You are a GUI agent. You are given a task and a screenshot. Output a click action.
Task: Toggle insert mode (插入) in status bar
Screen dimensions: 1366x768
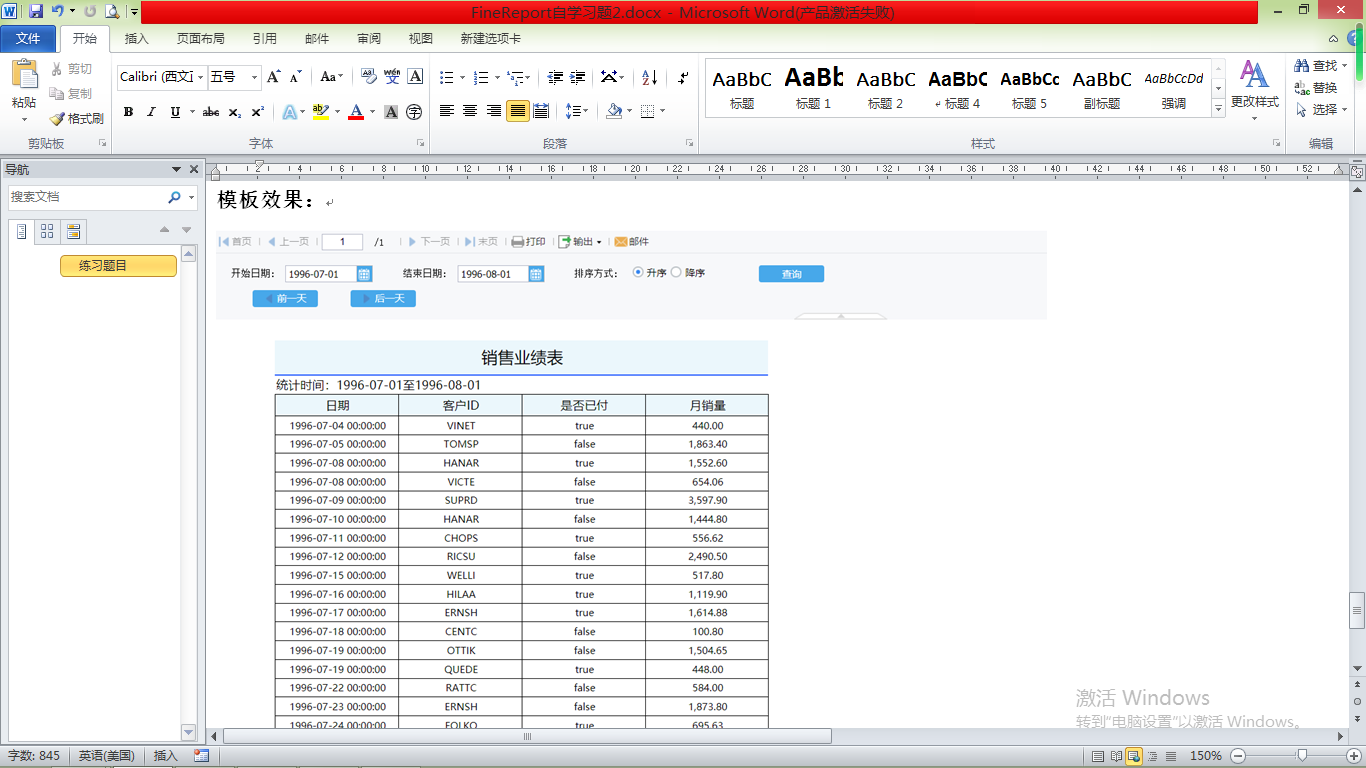pyautogui.click(x=165, y=756)
